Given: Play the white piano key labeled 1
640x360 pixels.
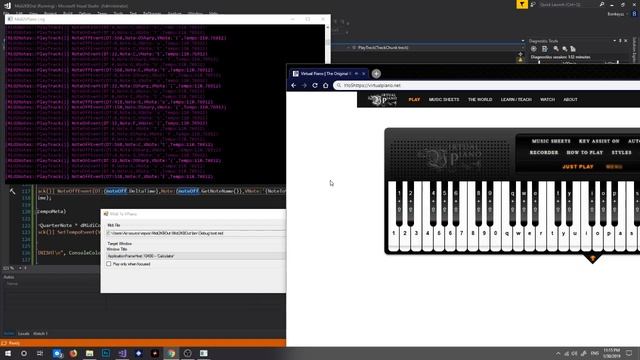Looking at the screenshot, I should [394, 234].
